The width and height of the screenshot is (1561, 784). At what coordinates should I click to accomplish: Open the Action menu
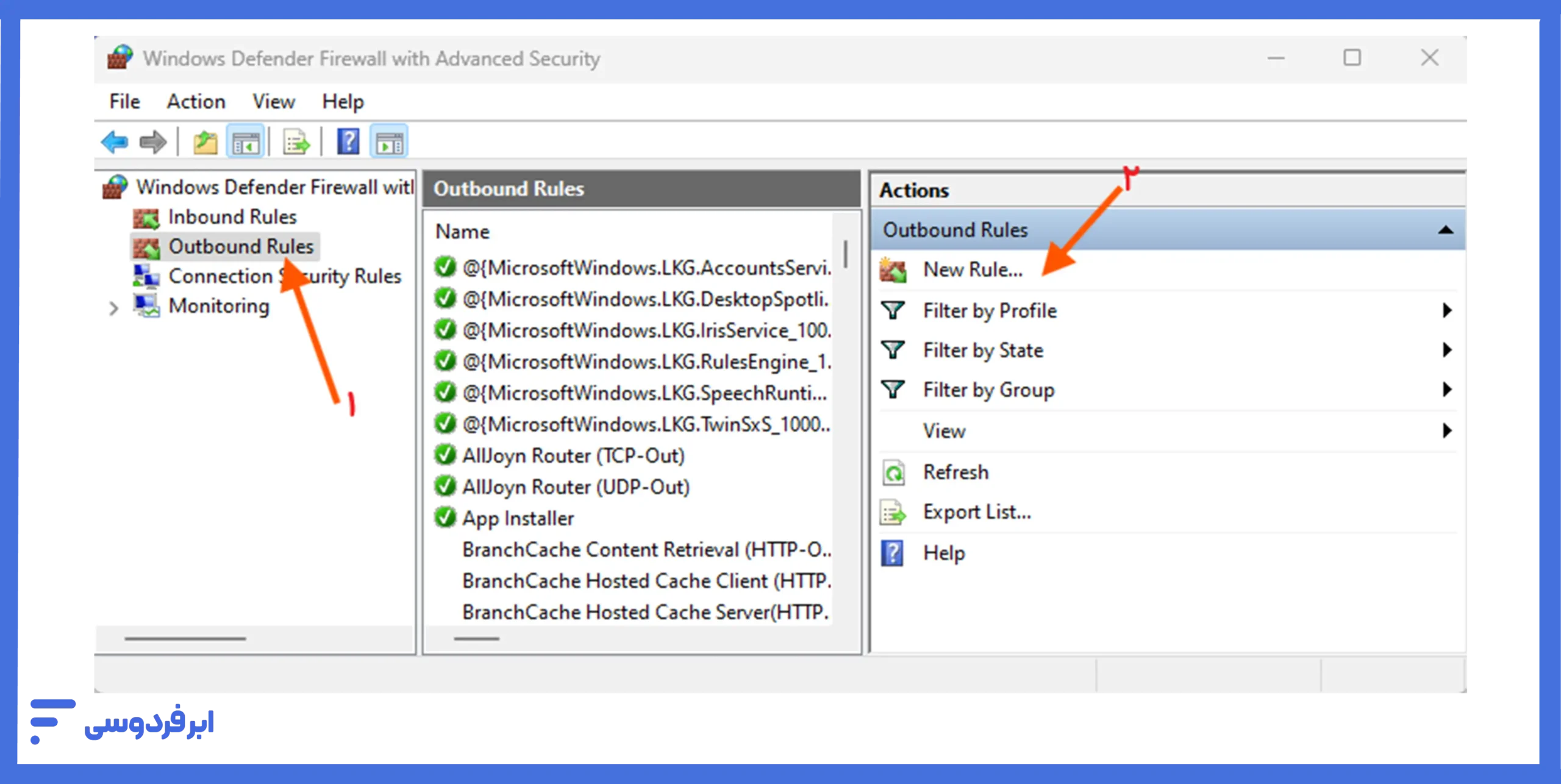click(x=196, y=101)
